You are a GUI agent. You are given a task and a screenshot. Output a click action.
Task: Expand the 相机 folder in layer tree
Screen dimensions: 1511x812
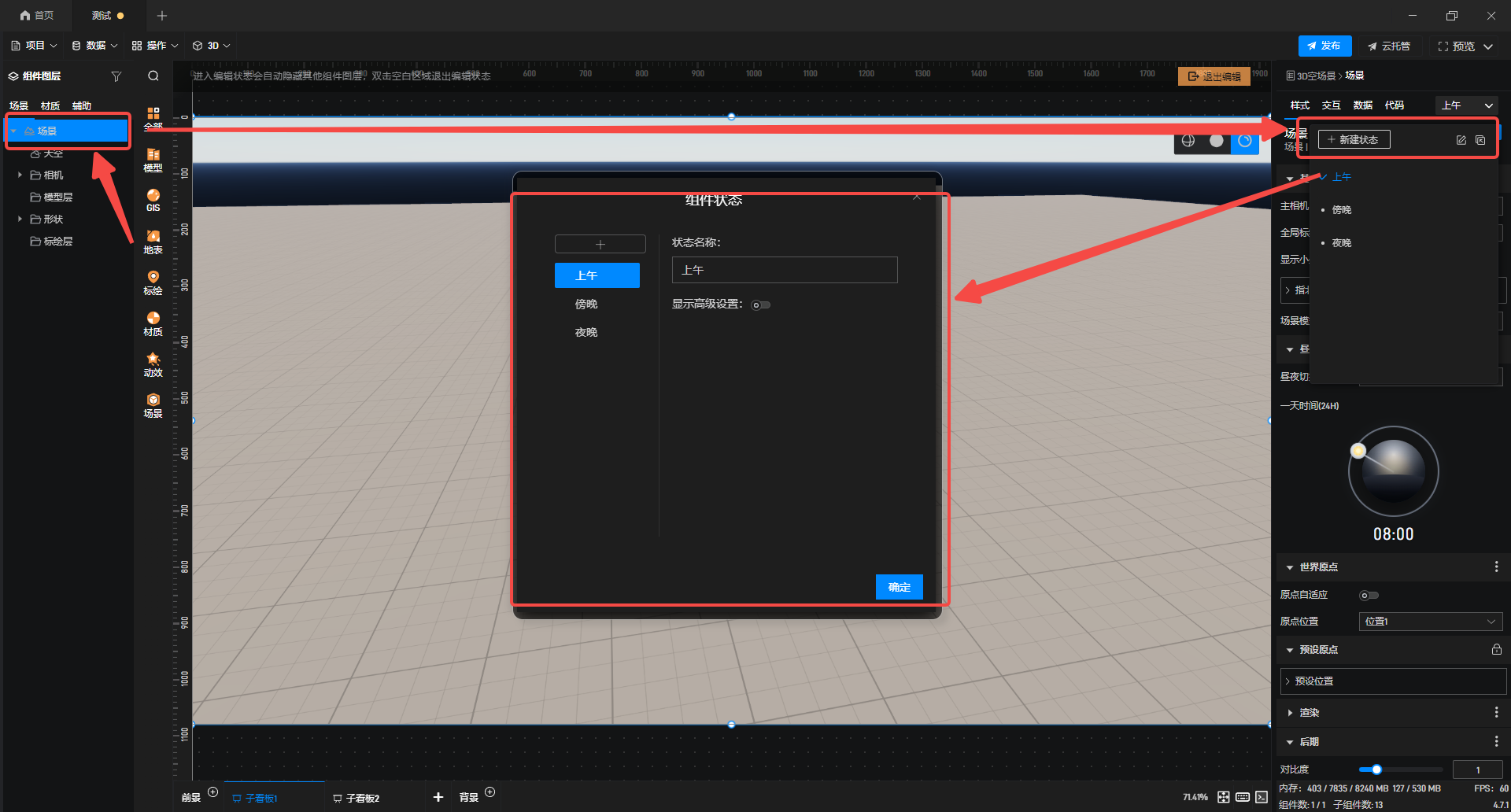tap(20, 175)
